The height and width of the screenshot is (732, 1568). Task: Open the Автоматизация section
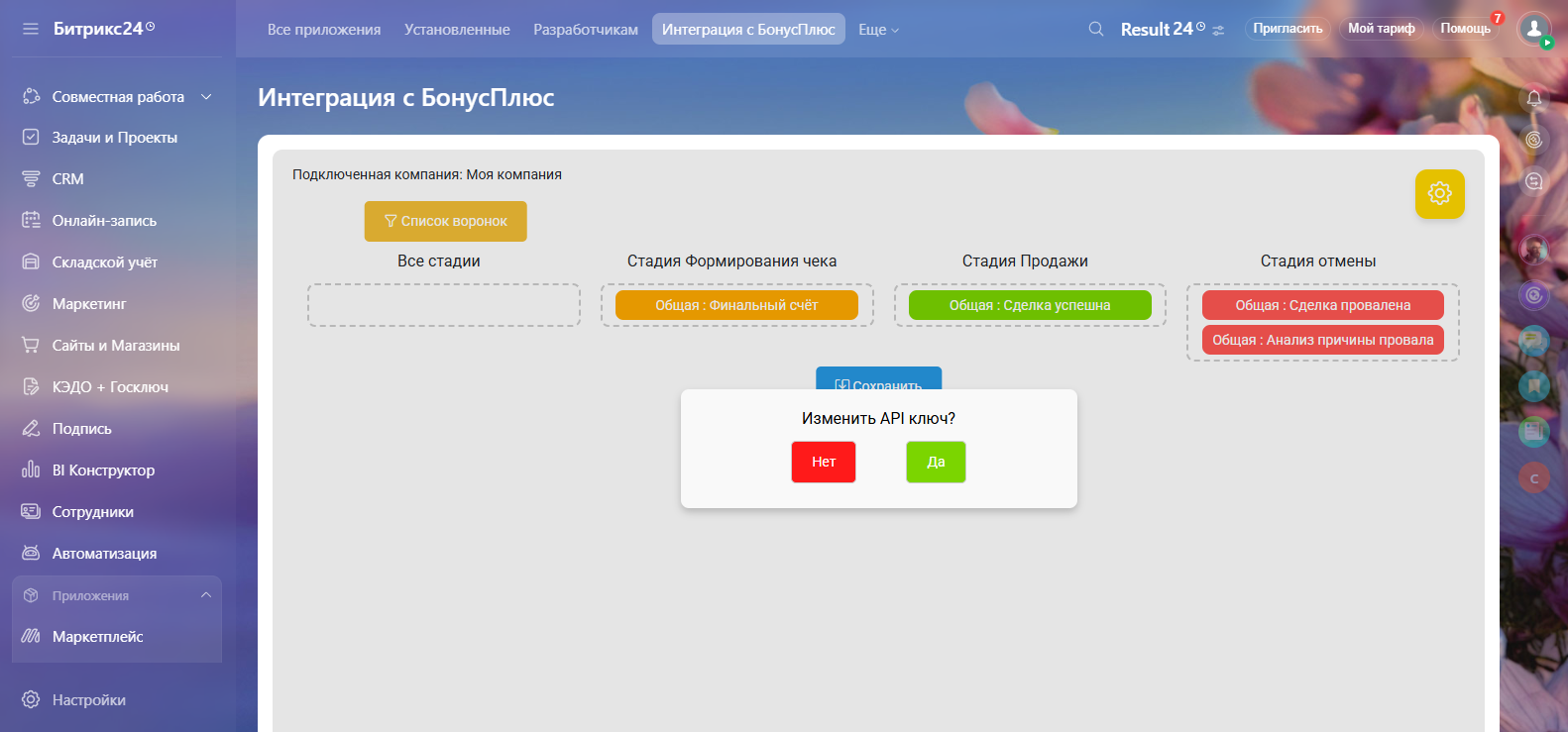104,554
